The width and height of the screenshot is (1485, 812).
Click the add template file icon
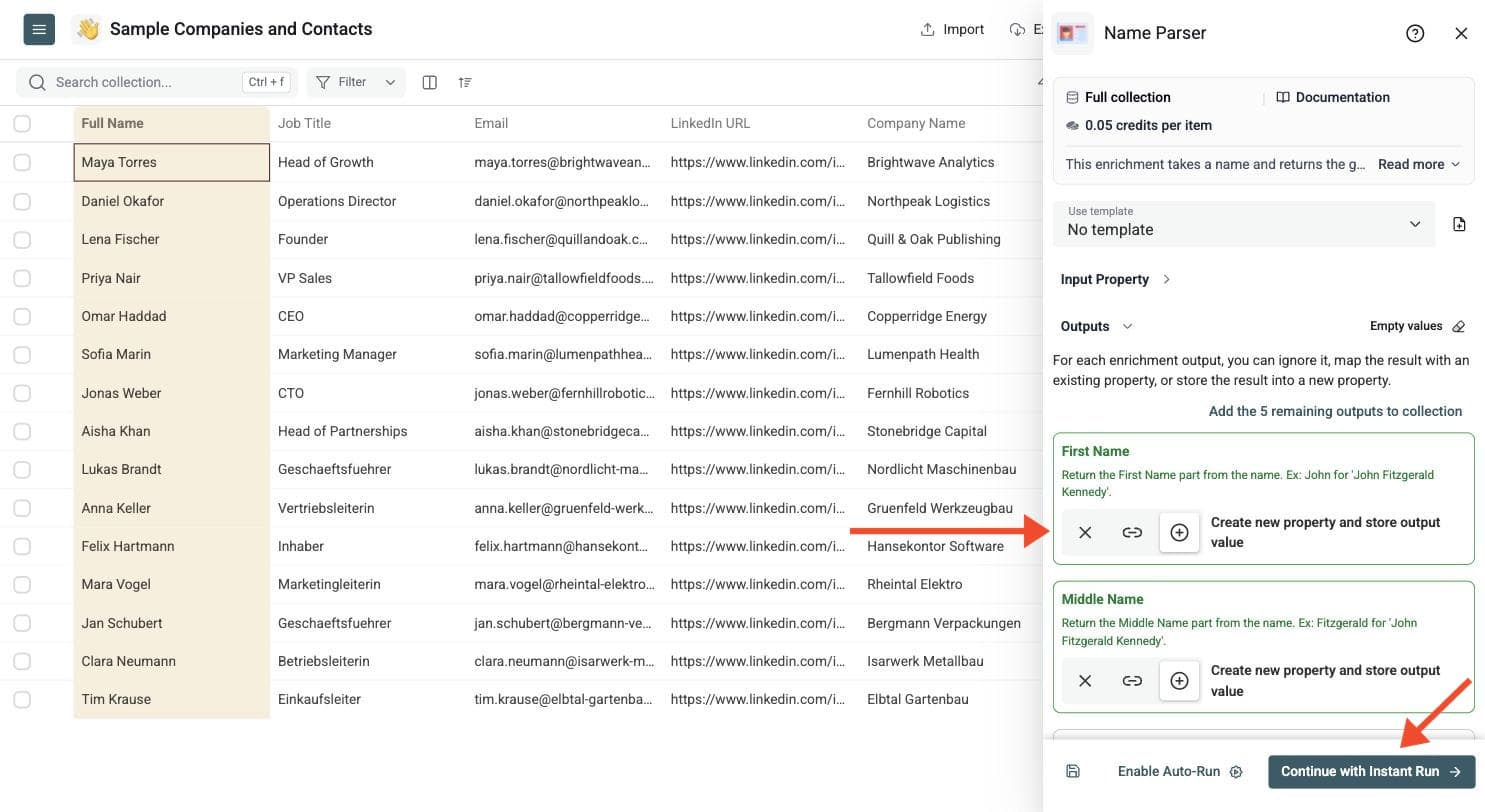point(1459,224)
